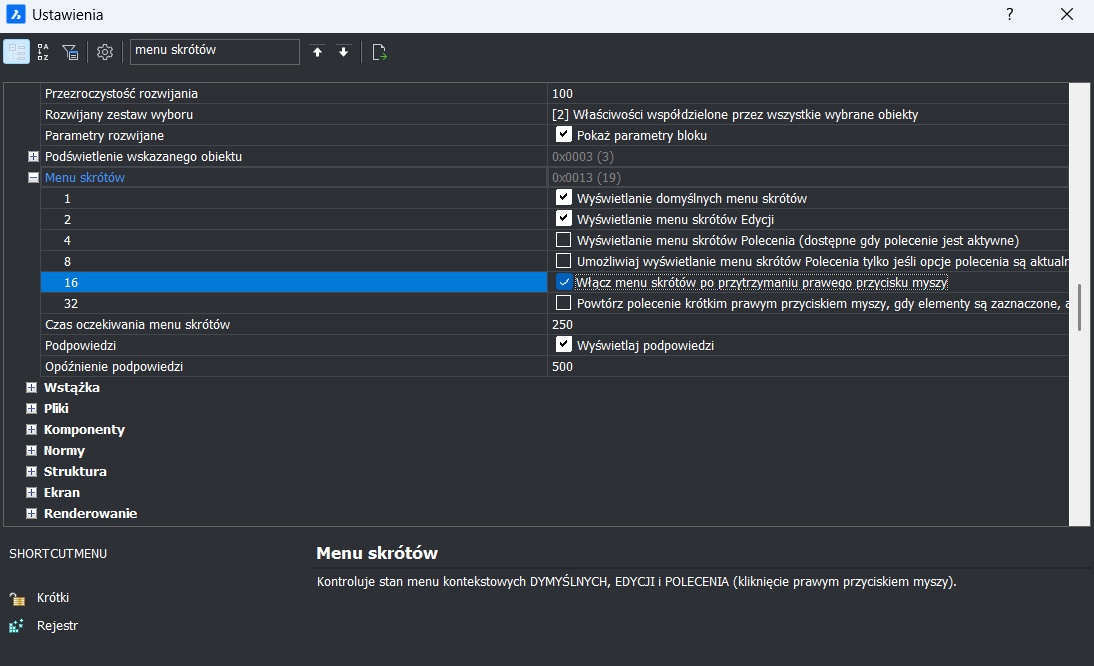The height and width of the screenshot is (666, 1094).
Task: Disable Wyświetlaj podpowiedzi checkbox
Action: 564,345
